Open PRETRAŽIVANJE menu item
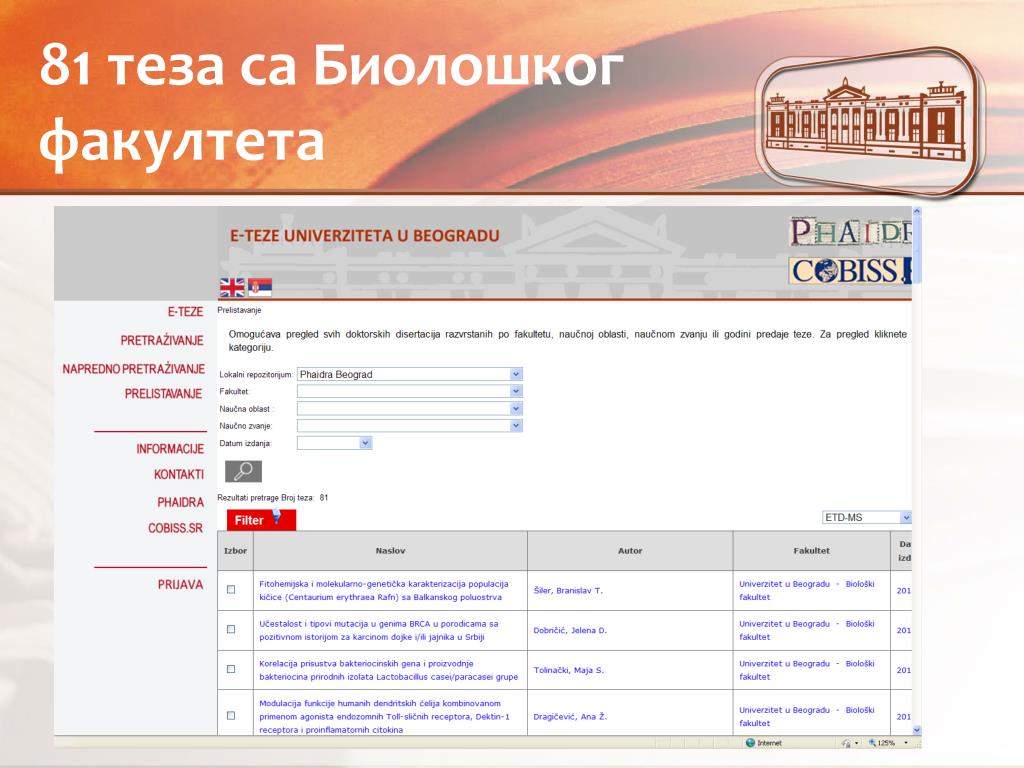The width and height of the screenshot is (1024, 768). tap(162, 340)
